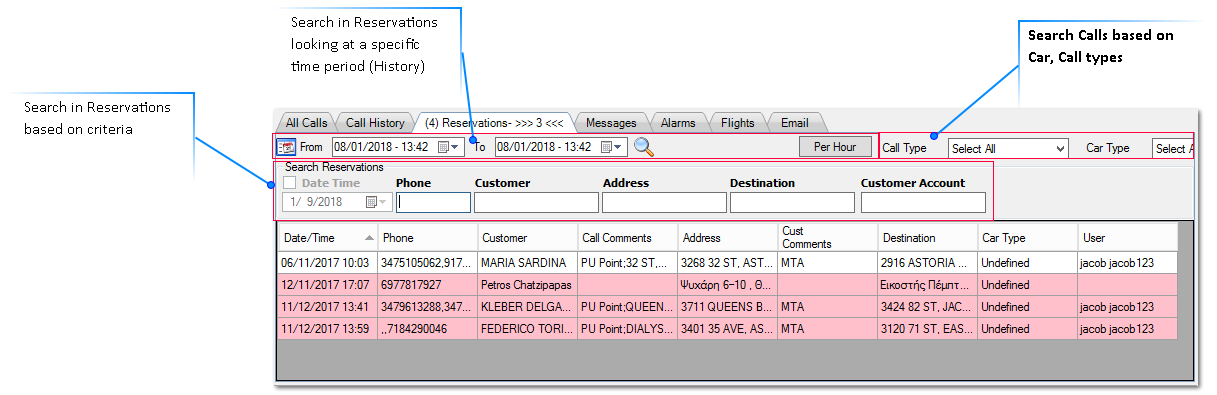Toggle the Date Time checkbox
Image resolution: width=1217 pixels, height=395 pixels.
(x=289, y=183)
